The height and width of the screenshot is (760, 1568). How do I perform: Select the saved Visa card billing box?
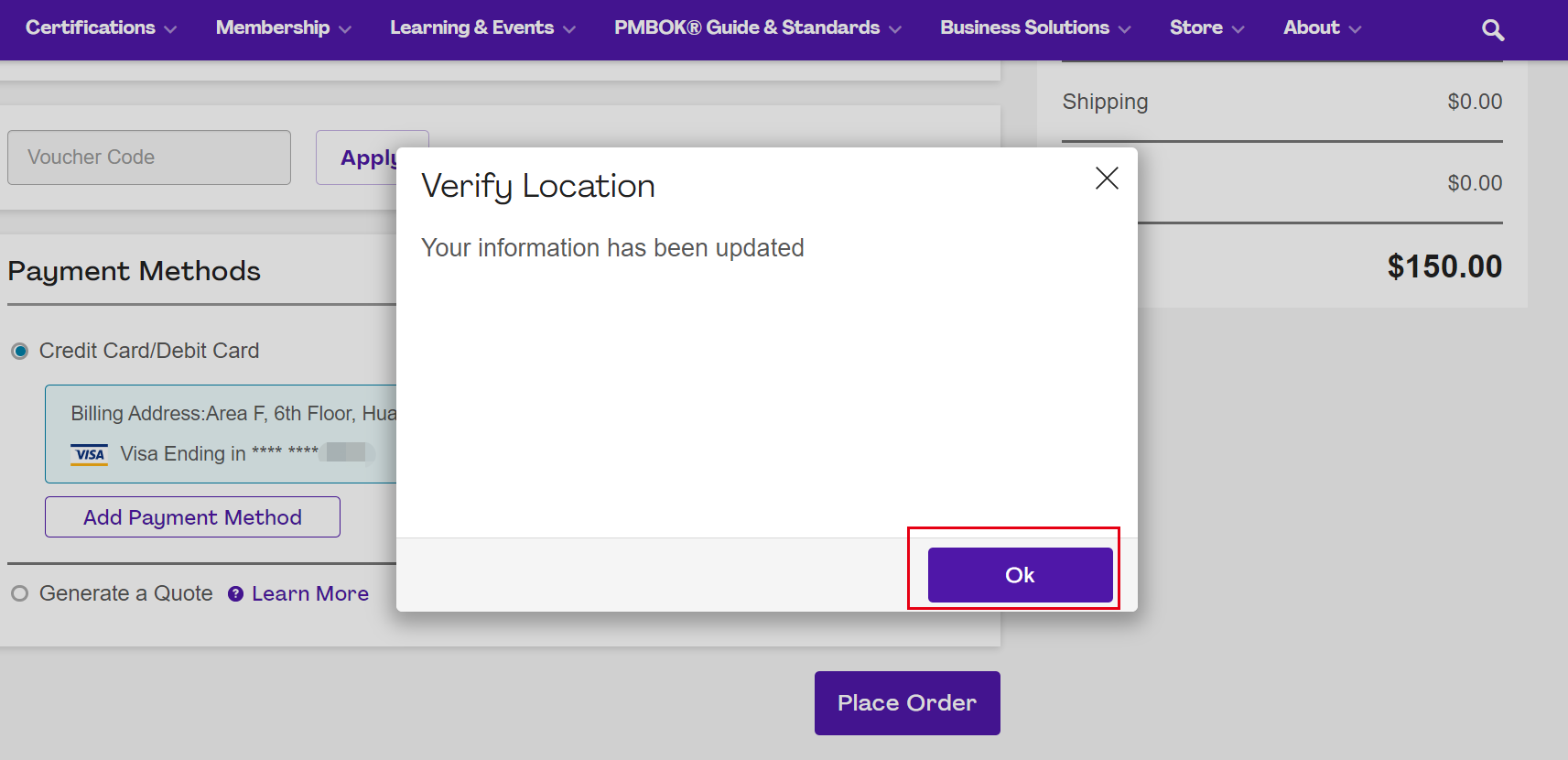point(222,433)
